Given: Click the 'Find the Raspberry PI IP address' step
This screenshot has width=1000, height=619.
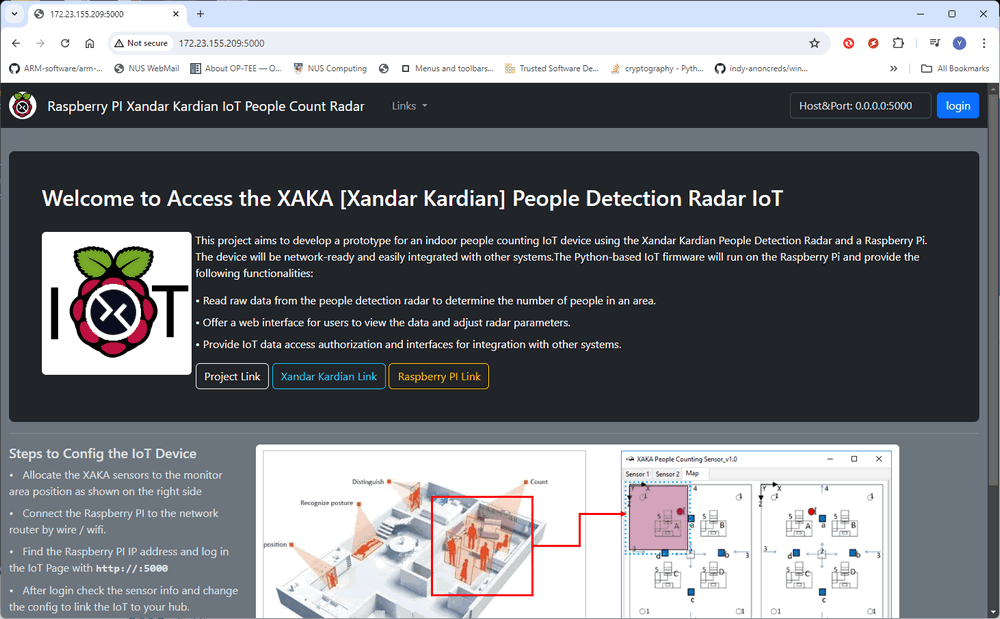Looking at the screenshot, I should tap(119, 560).
